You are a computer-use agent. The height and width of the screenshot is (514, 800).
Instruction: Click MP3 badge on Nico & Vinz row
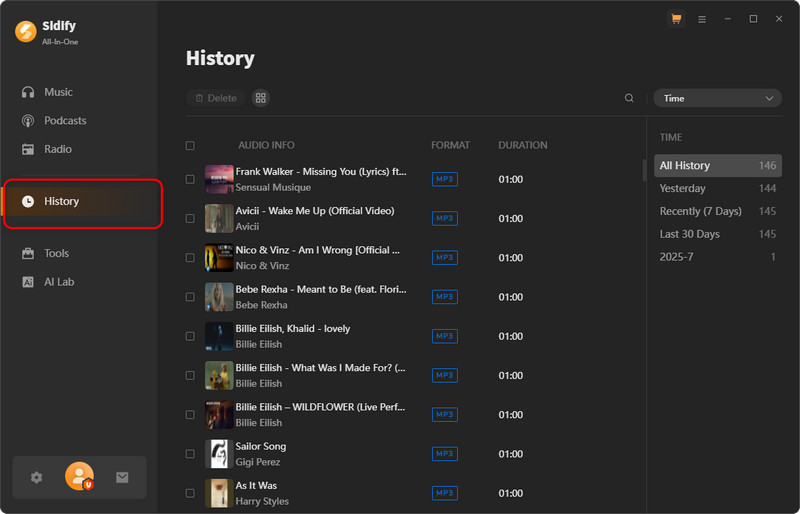point(444,258)
